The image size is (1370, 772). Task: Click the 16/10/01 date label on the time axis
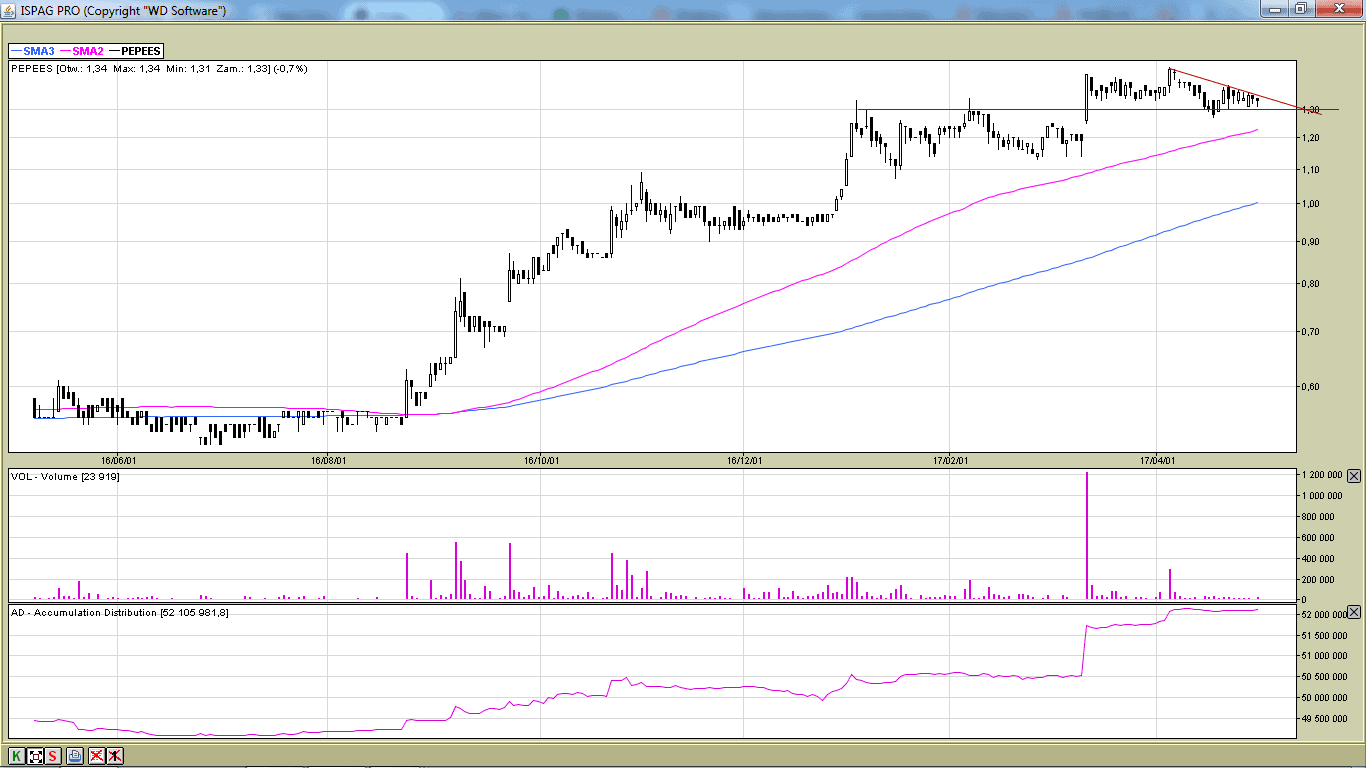coord(539,461)
